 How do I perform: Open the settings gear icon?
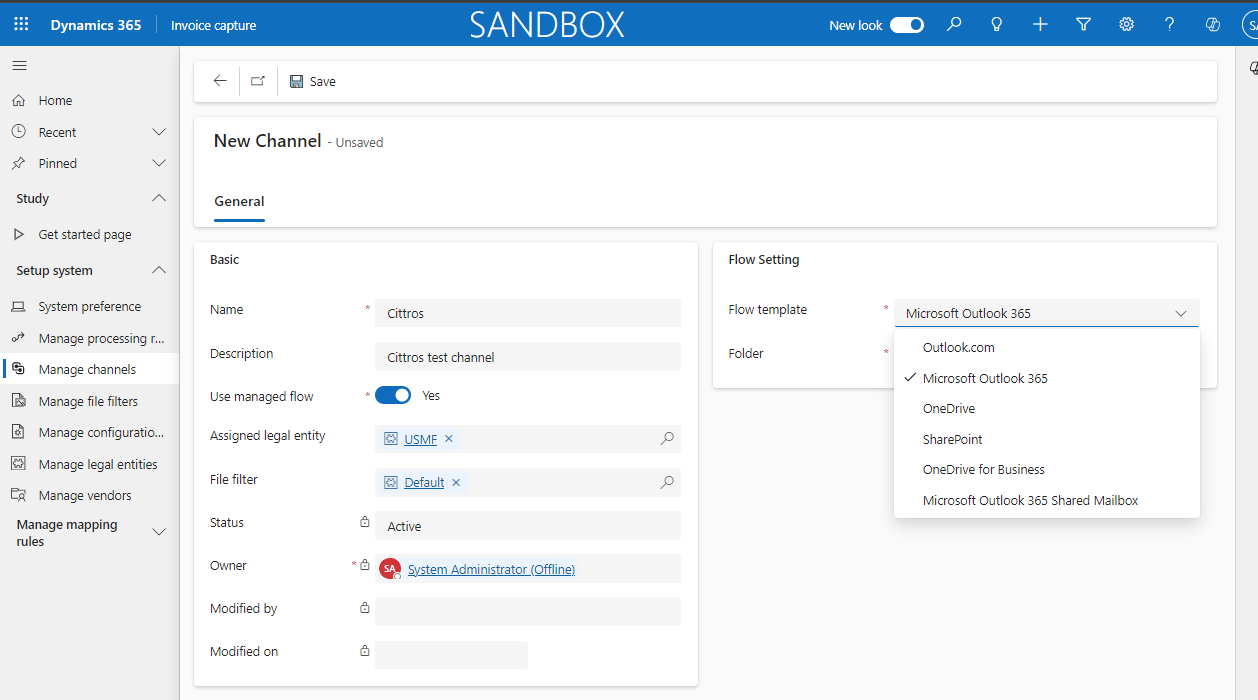click(1126, 25)
